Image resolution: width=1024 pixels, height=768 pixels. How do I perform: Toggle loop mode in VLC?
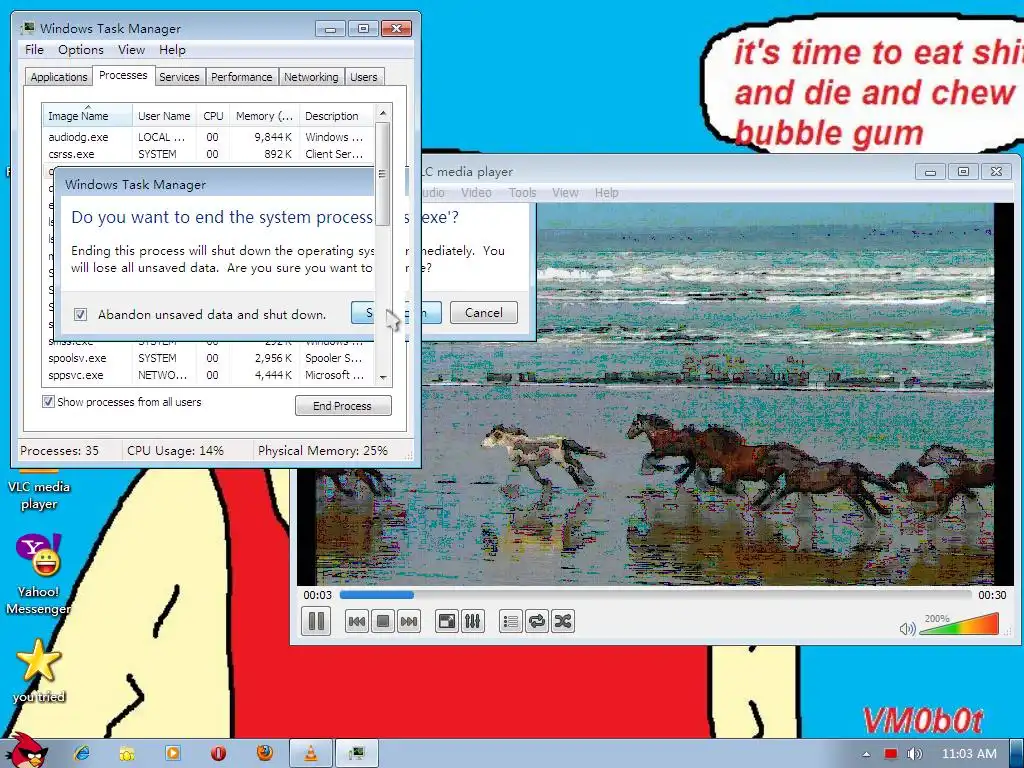point(537,621)
